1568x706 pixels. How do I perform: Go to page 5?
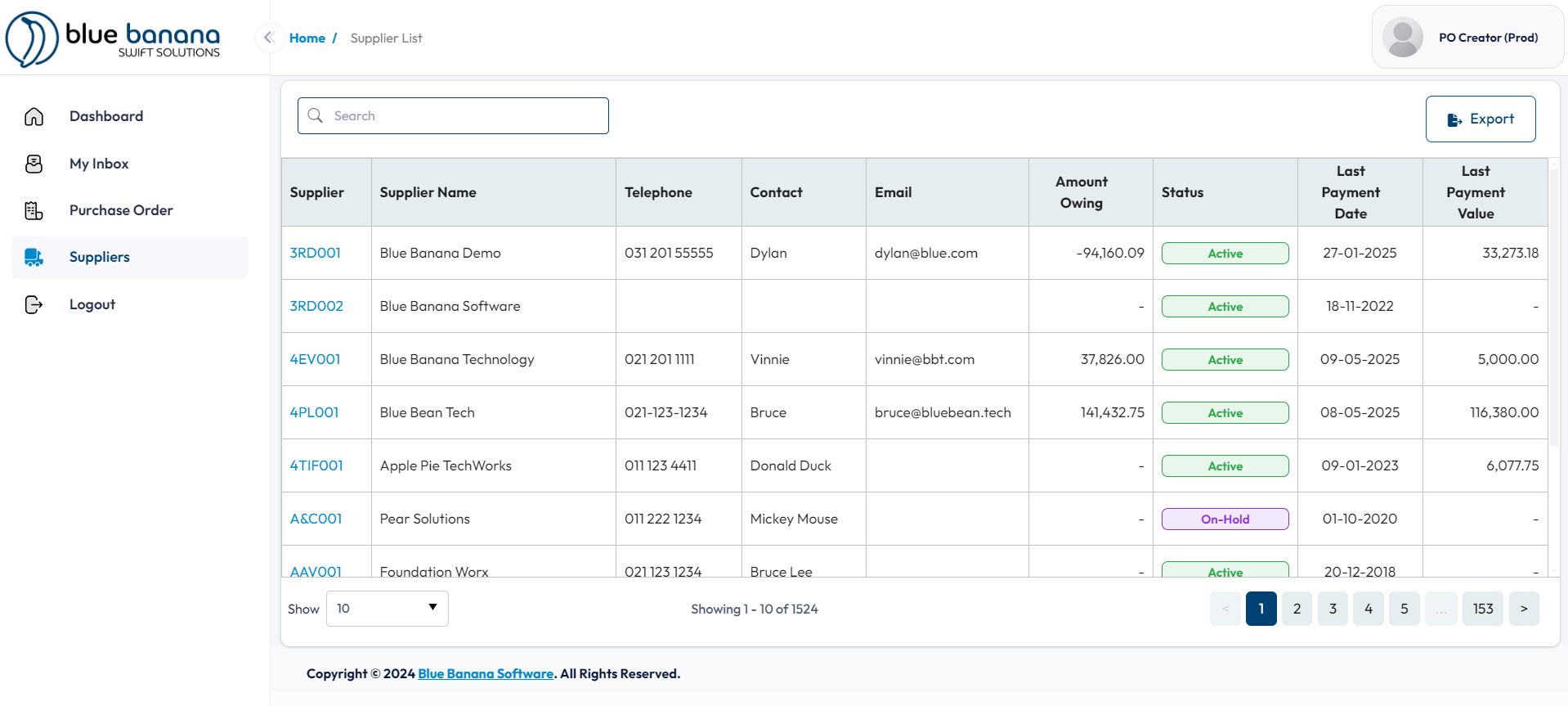point(1404,609)
